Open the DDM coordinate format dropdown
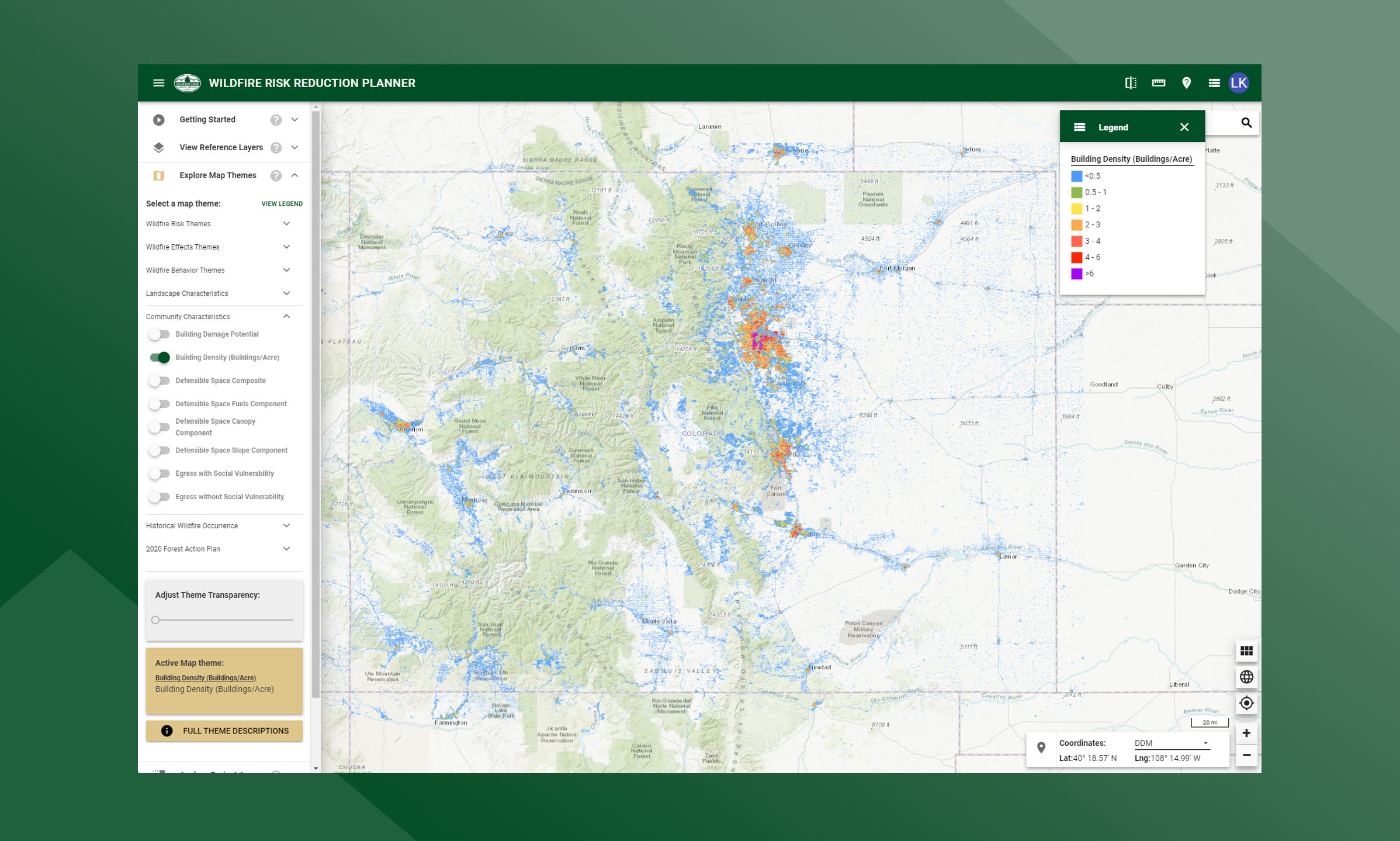Screen dimensions: 1400x841 (1171, 743)
